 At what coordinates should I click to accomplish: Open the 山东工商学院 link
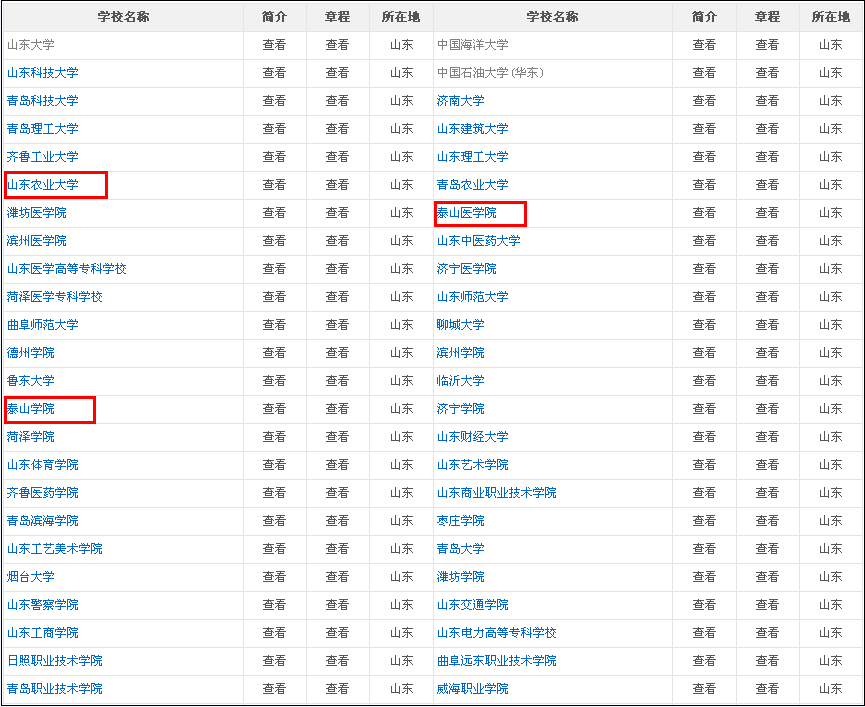point(42,633)
